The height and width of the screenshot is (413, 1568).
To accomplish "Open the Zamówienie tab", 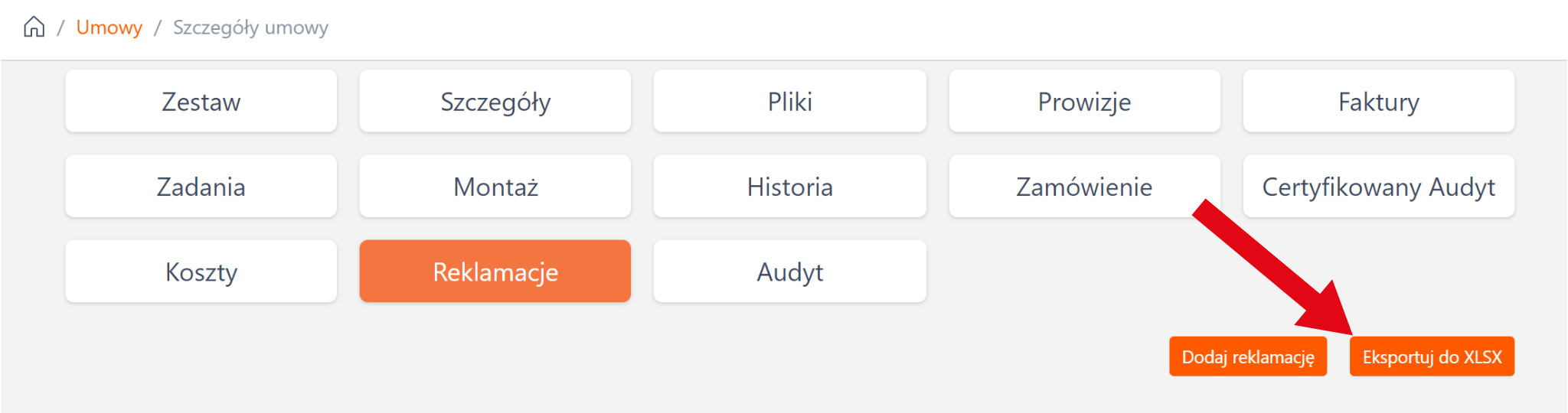I will click(x=1084, y=187).
